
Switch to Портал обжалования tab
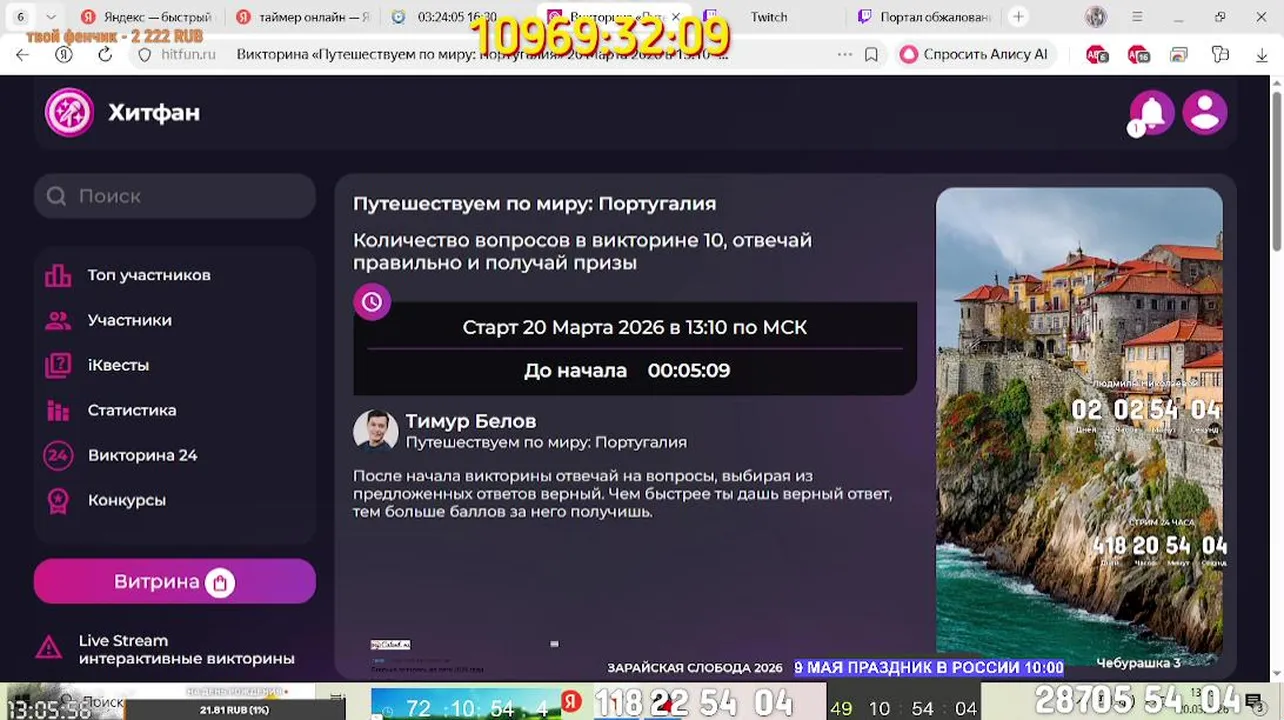pyautogui.click(x=925, y=17)
